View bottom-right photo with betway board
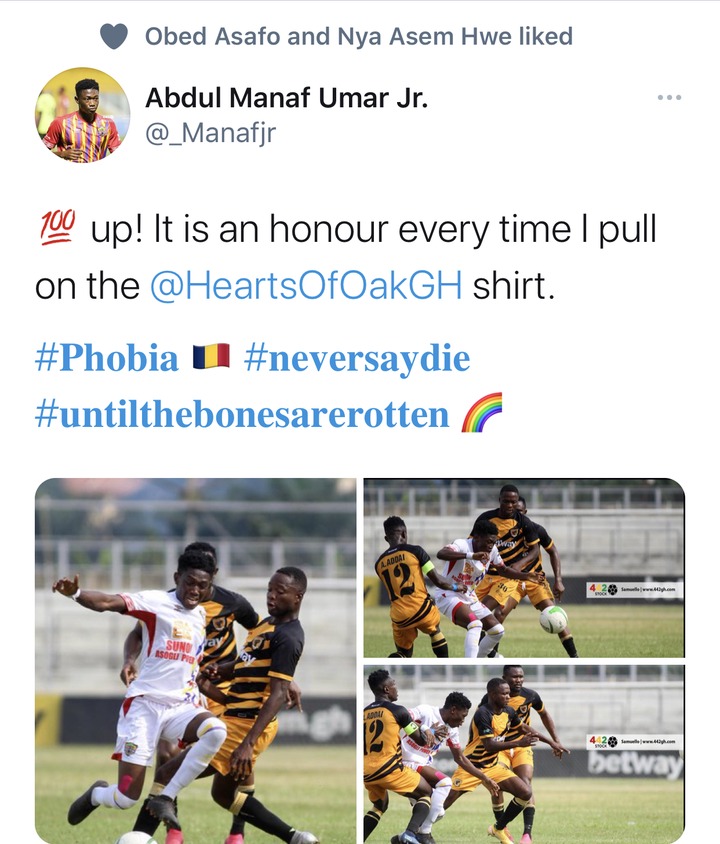Screen dimensions: 720x844 click(524, 754)
